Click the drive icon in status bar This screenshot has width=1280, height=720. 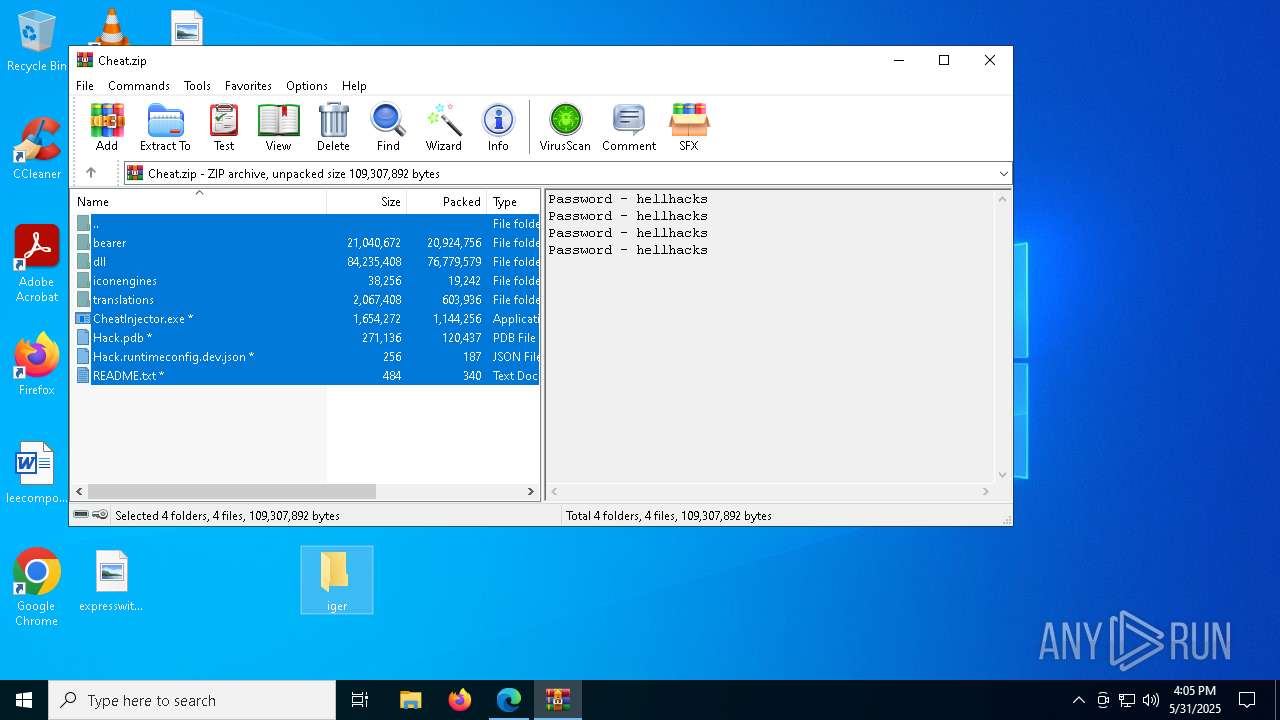(x=81, y=514)
